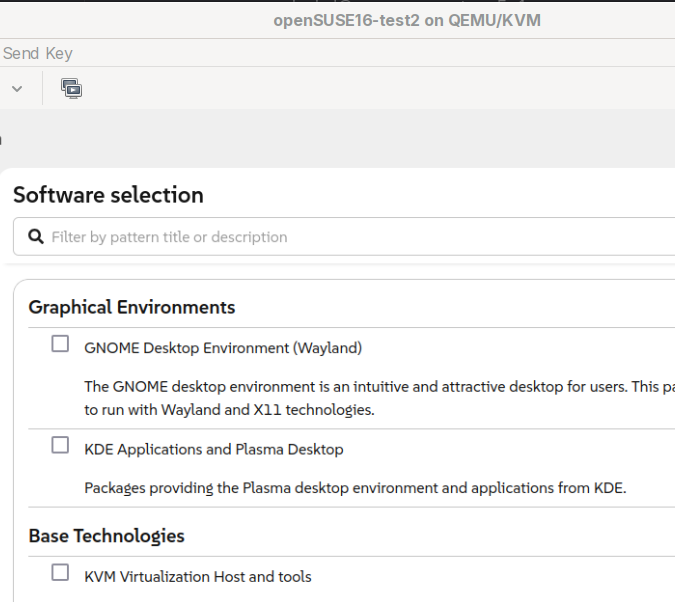This screenshot has height=602, width=675.
Task: Check KDE Applications and Plasma Desktop checkbox
Action: tap(60, 445)
